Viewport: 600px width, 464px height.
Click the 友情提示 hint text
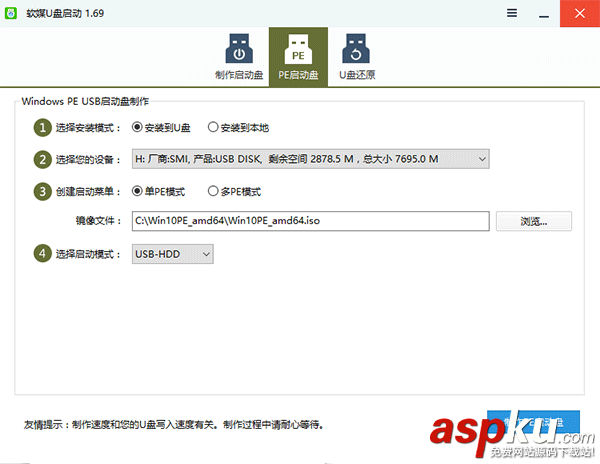174,425
